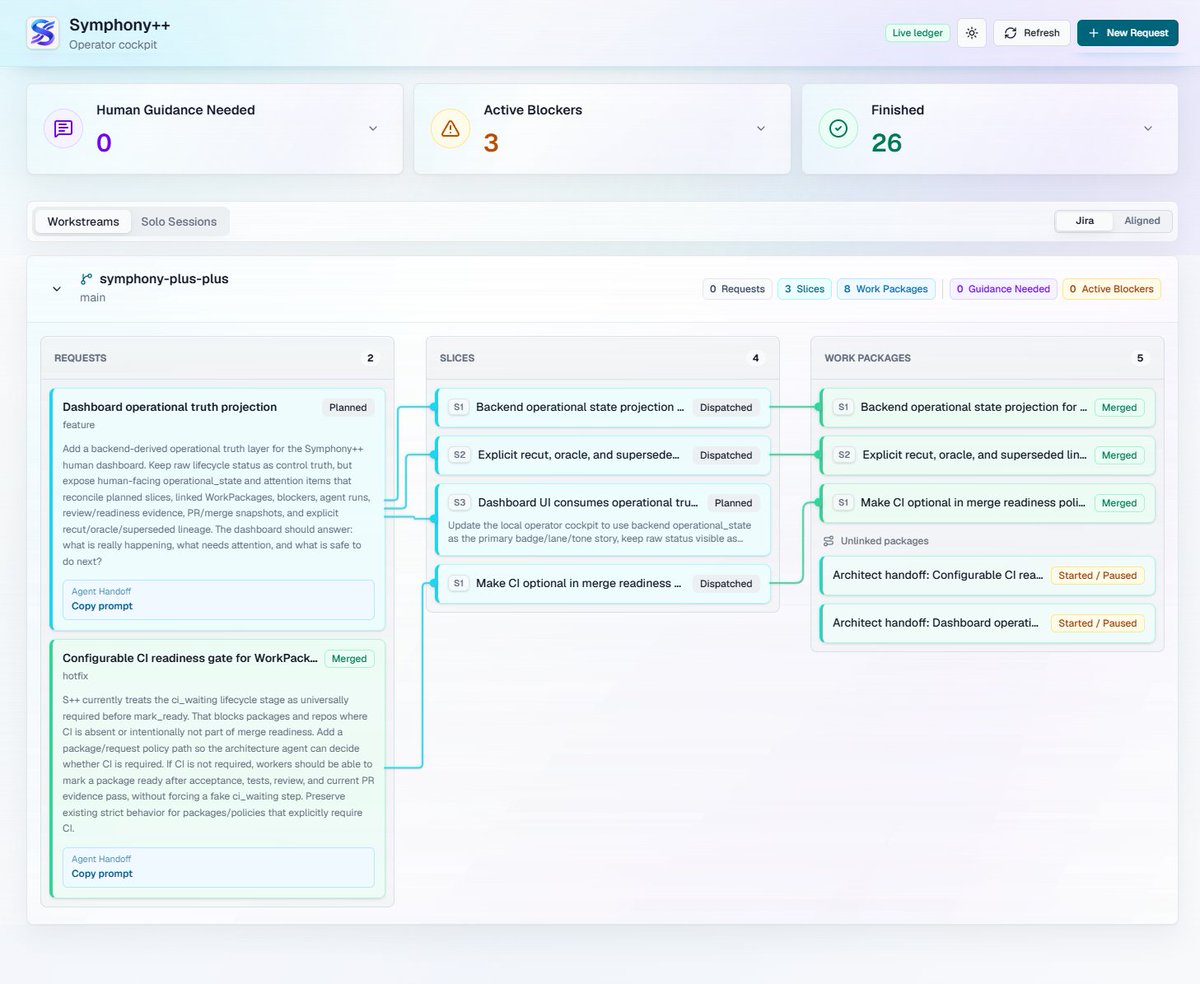
Task: Copy prompt for Configurable CI readiness request
Action: [102, 874]
